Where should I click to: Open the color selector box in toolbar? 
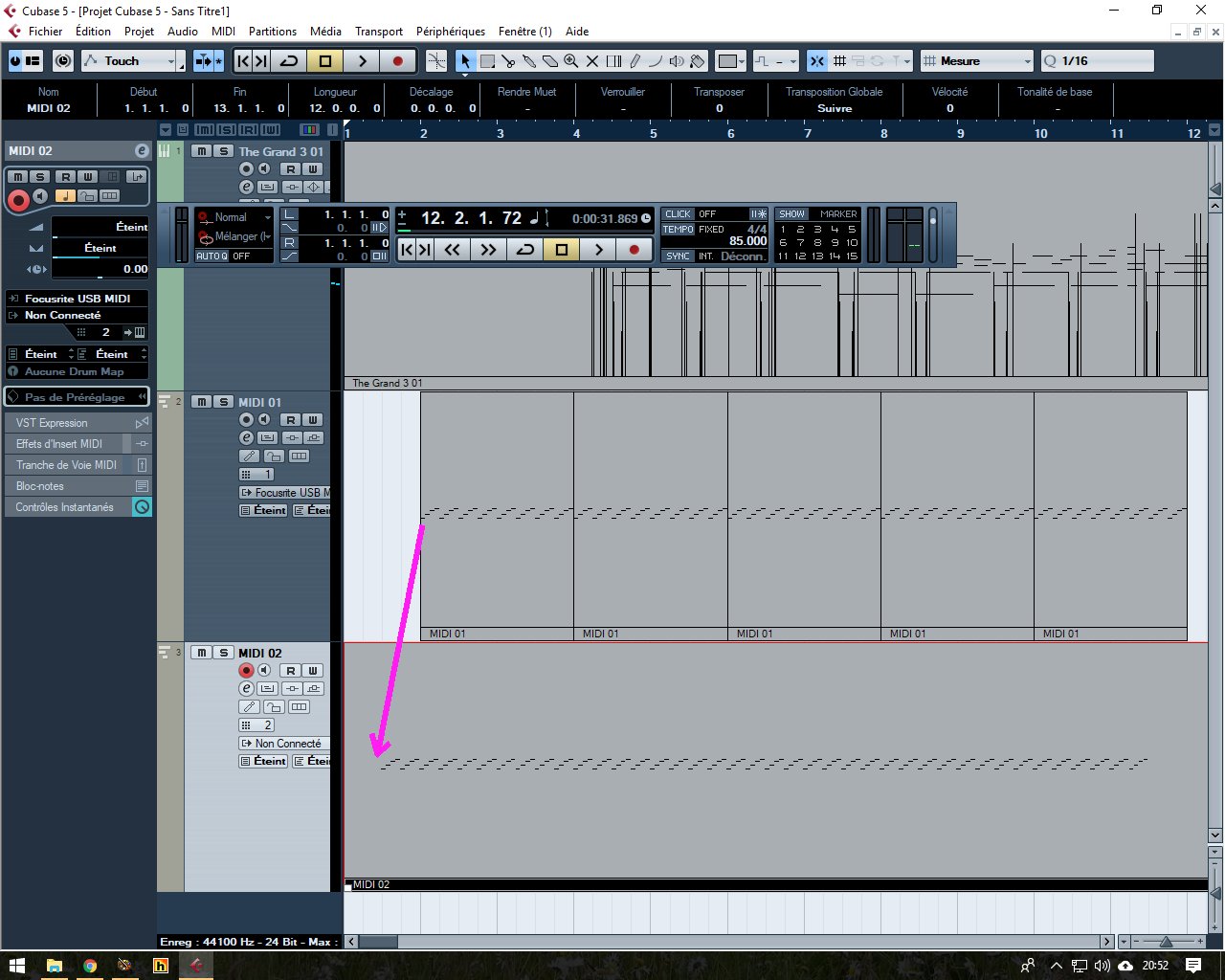click(731, 61)
